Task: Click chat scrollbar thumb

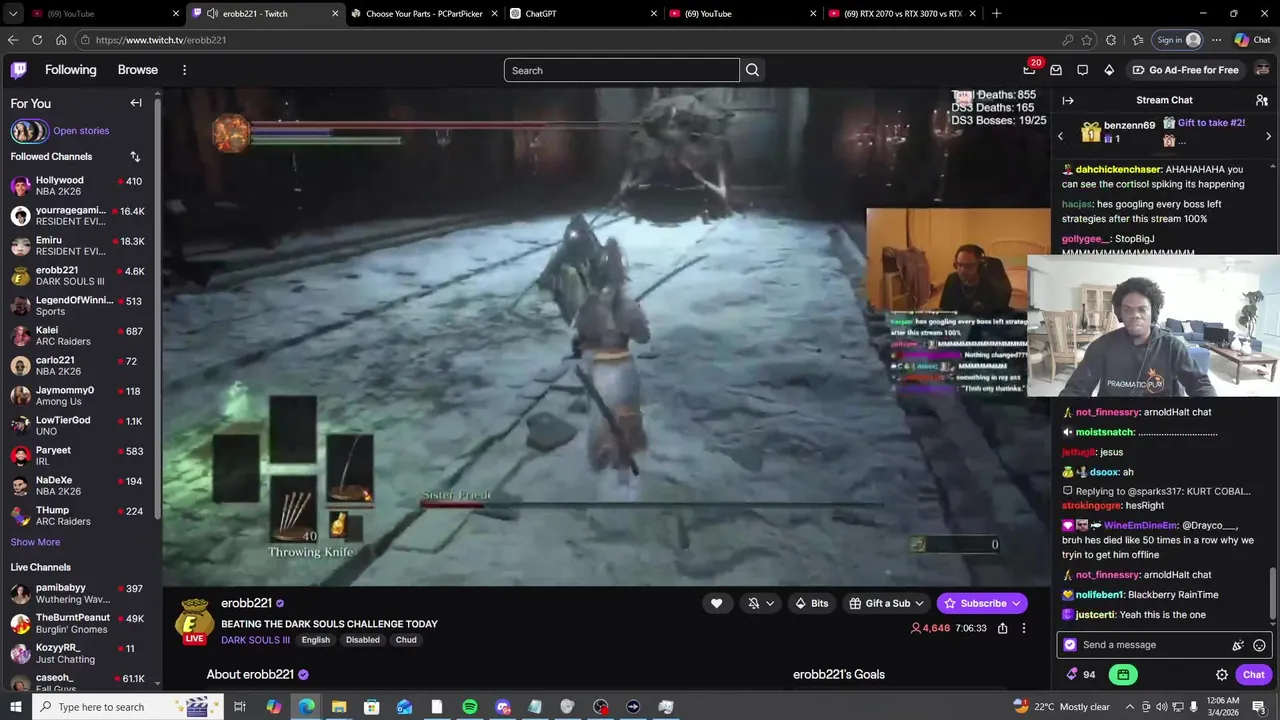Action: [1273, 592]
